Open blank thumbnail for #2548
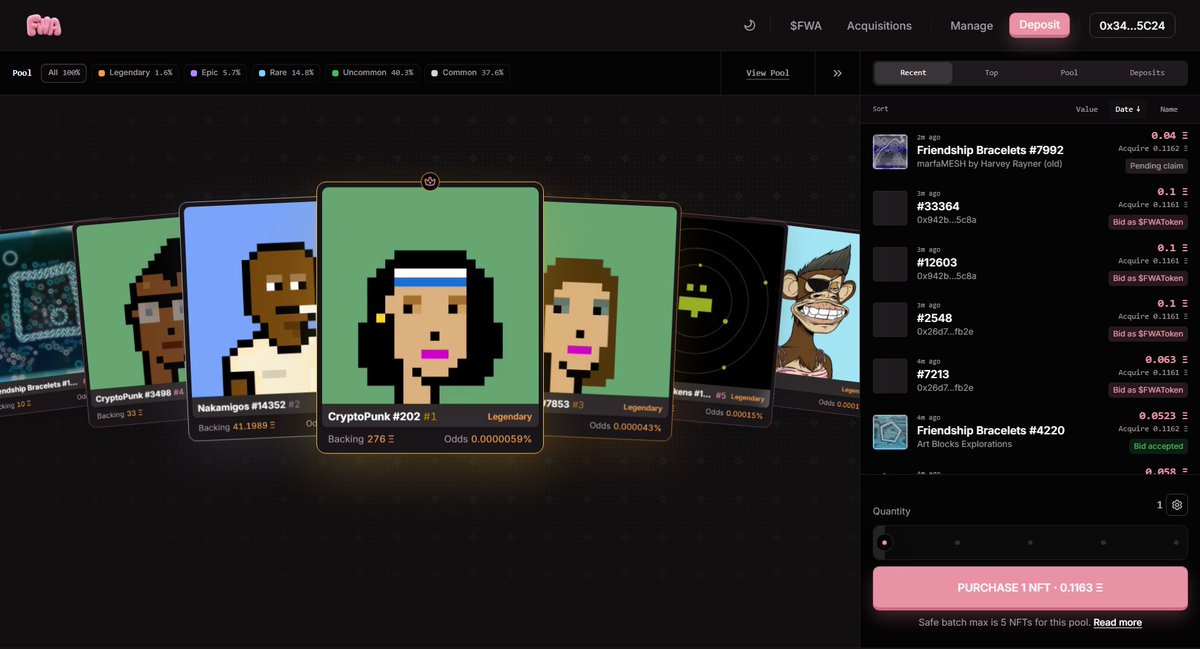The height and width of the screenshot is (649, 1200). click(x=890, y=320)
